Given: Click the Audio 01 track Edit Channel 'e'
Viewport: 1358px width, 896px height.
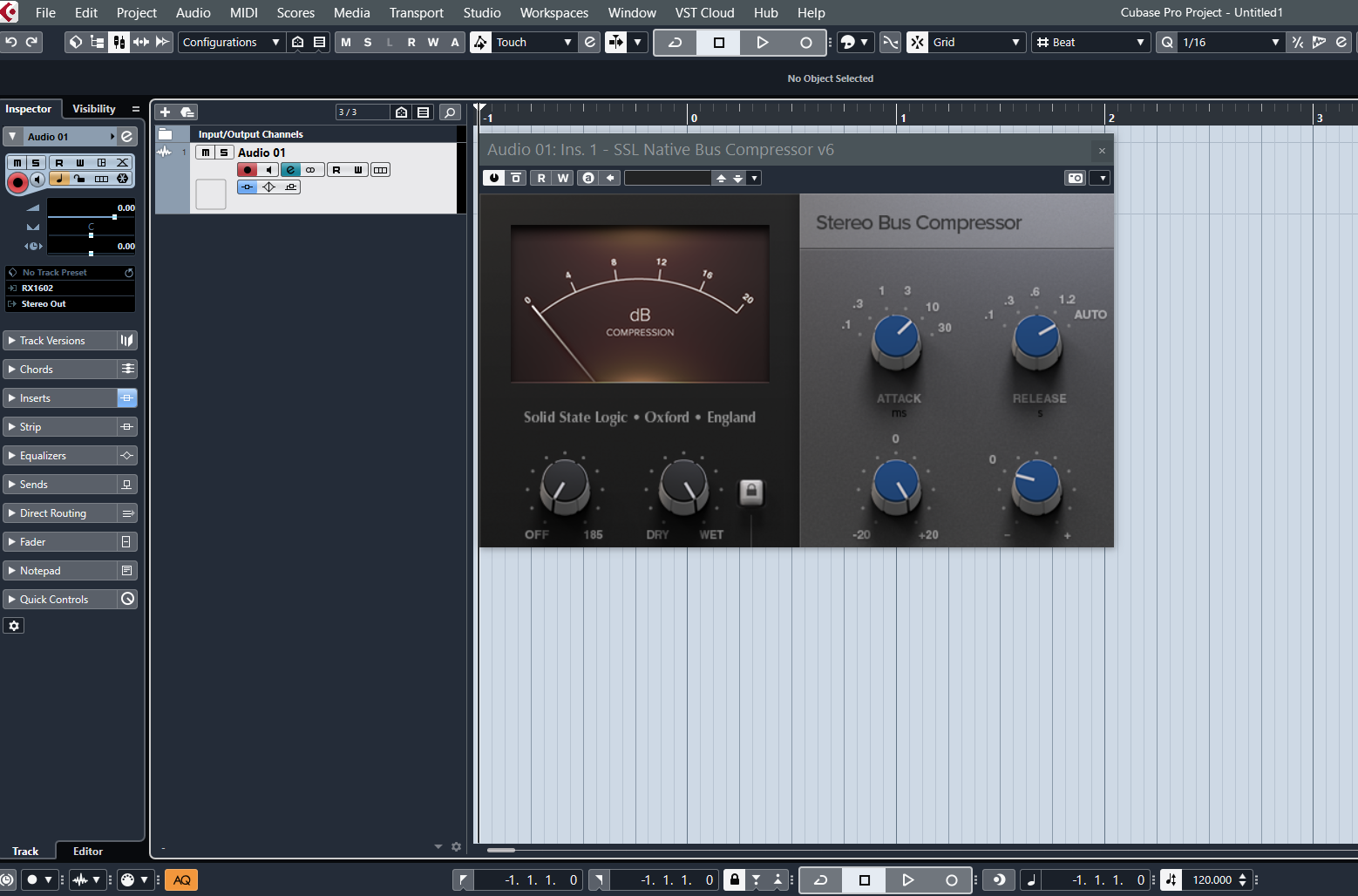Looking at the screenshot, I should [x=291, y=170].
